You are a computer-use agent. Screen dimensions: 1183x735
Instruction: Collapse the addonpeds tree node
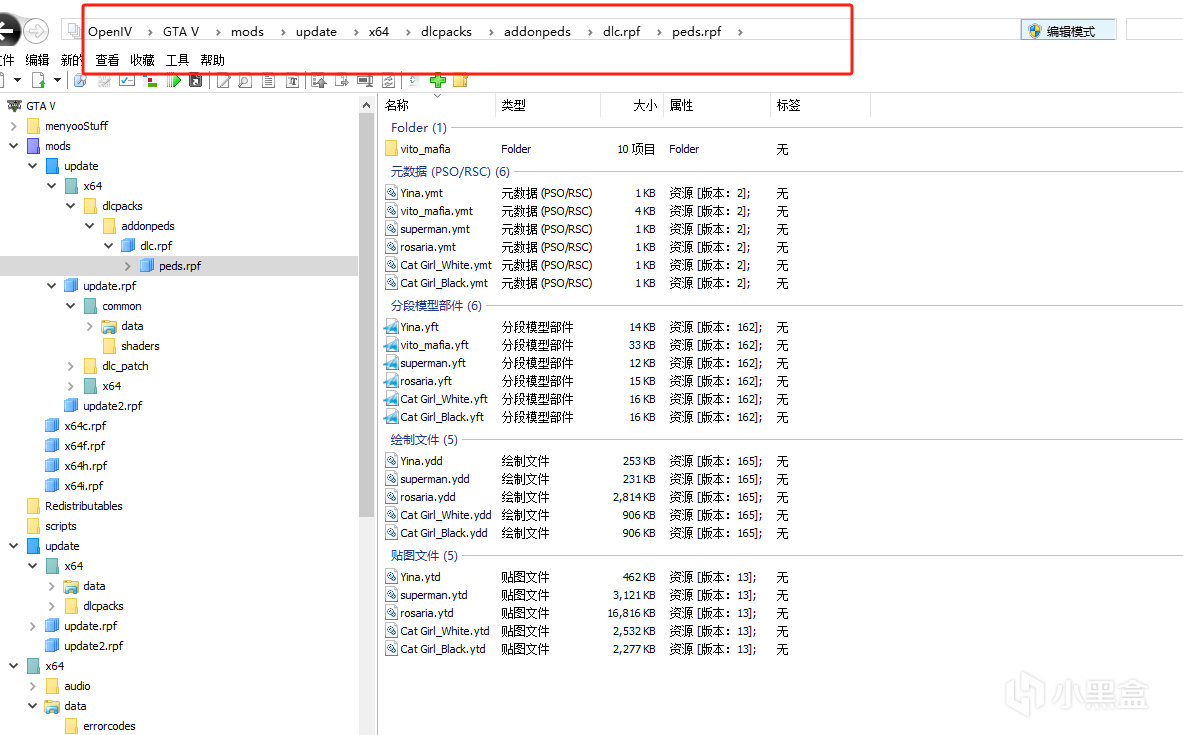tap(90, 226)
